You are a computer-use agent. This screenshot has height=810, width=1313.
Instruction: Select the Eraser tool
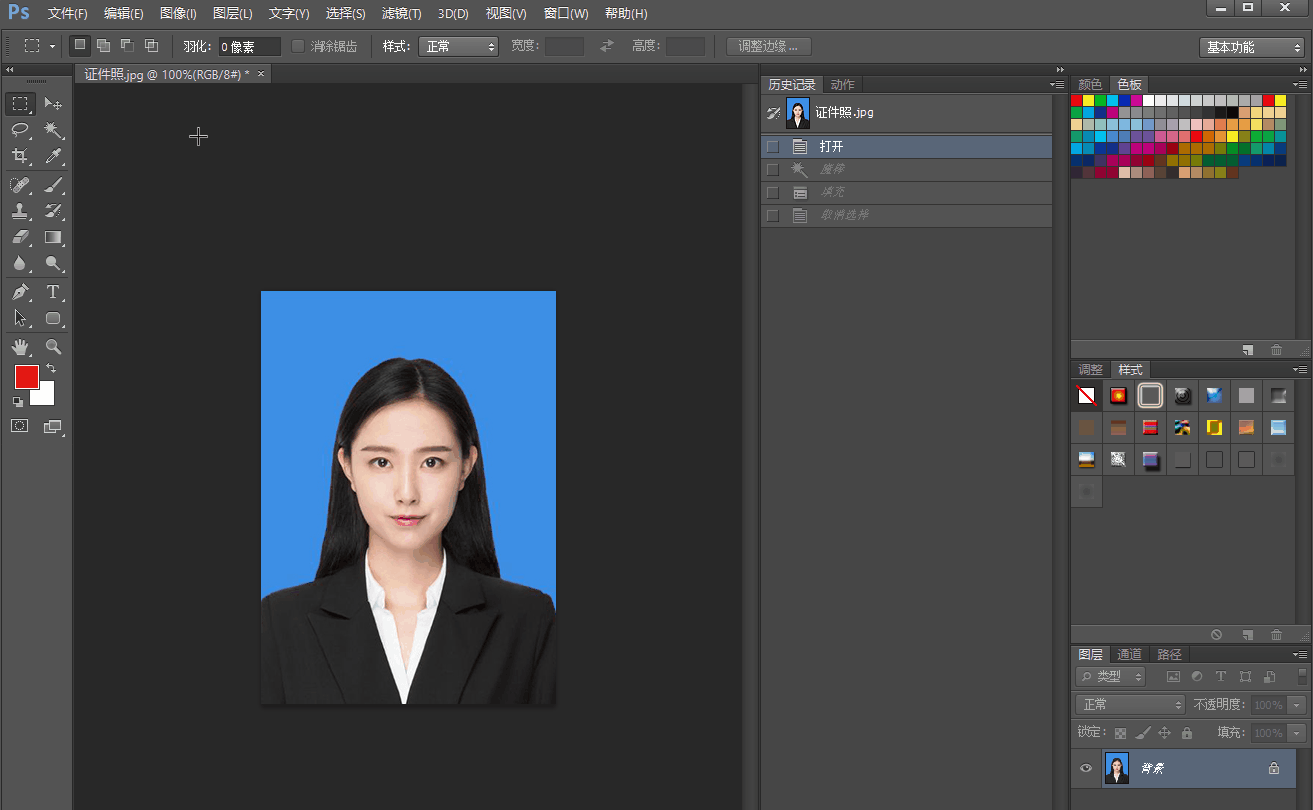point(20,238)
